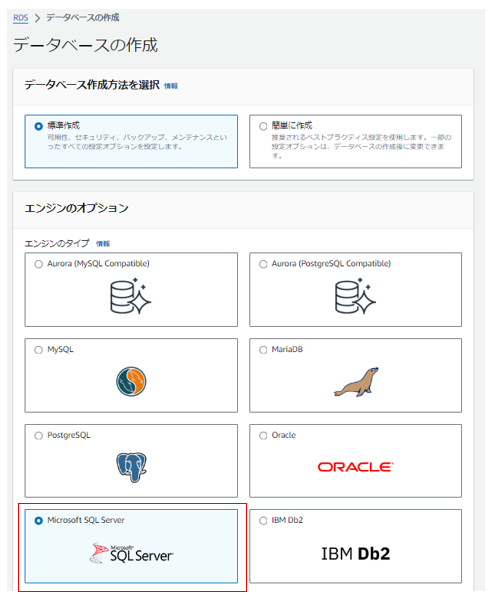Select the 簡単に作成 radio button

(263, 126)
